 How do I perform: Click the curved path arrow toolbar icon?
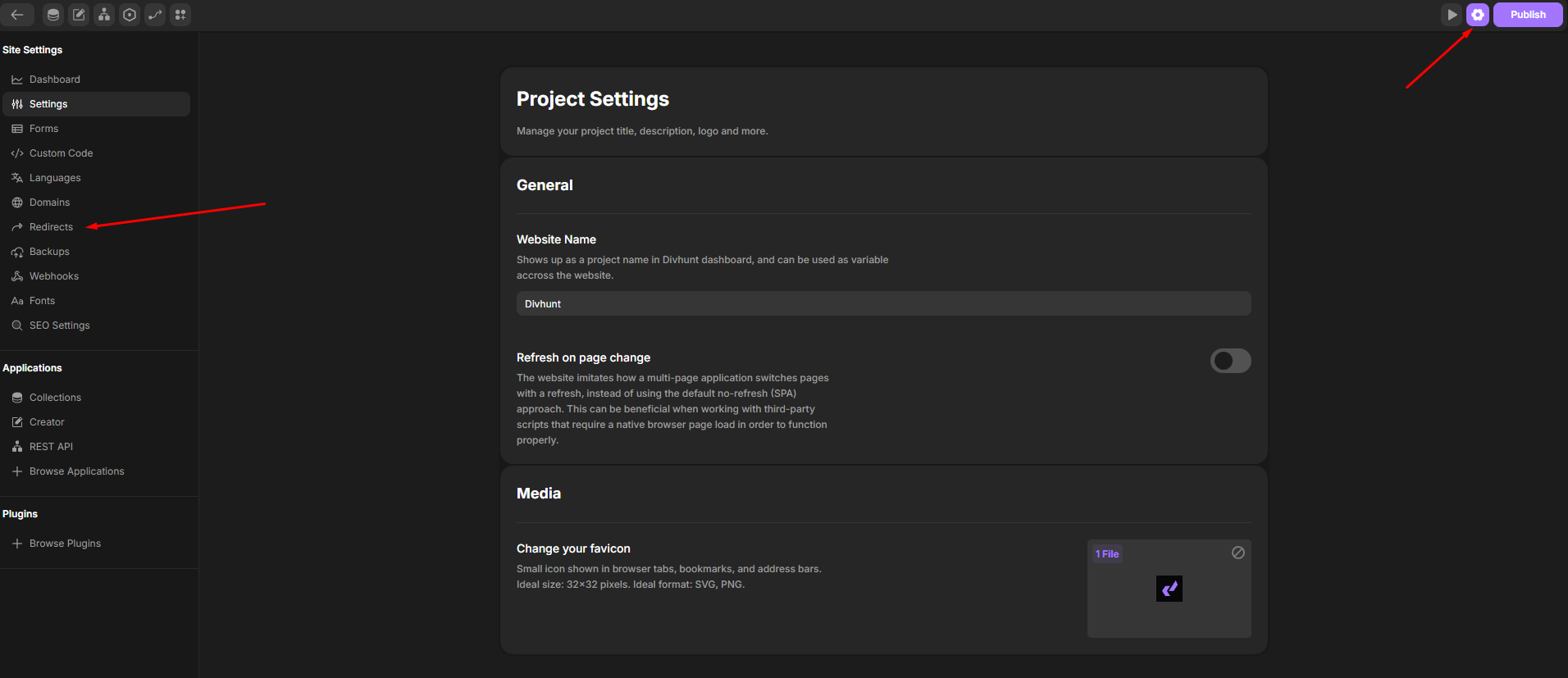point(155,15)
